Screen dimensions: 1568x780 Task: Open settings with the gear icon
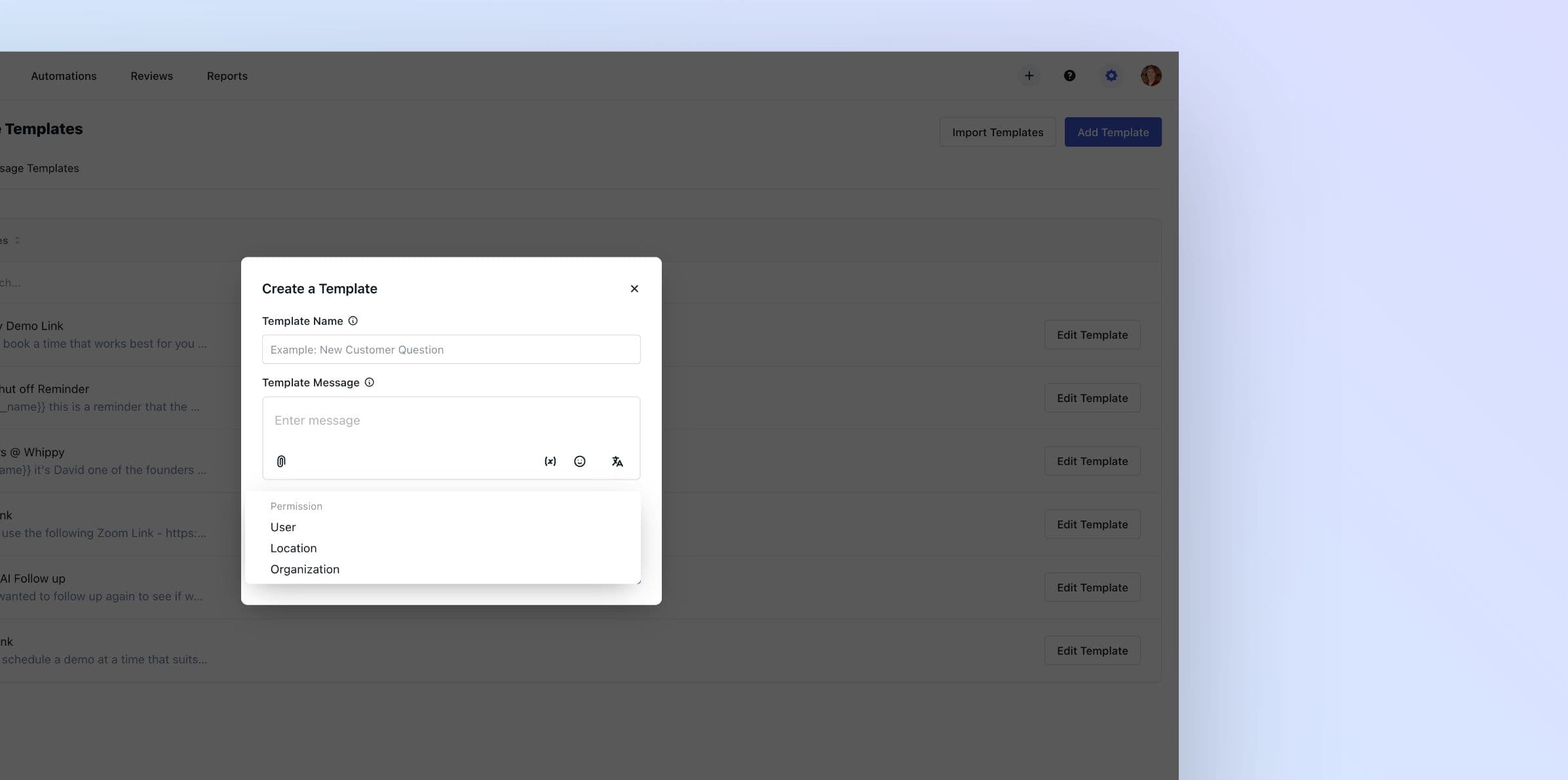1111,75
